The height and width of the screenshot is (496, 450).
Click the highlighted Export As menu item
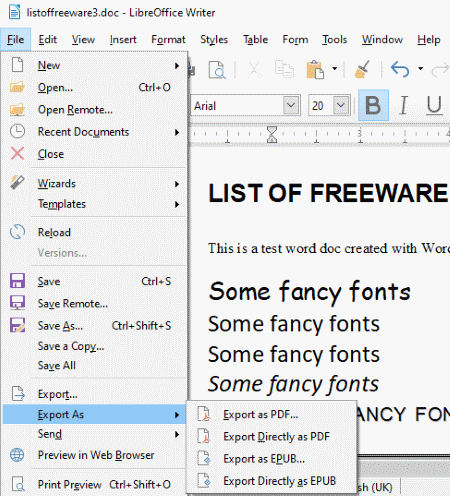tap(94, 414)
